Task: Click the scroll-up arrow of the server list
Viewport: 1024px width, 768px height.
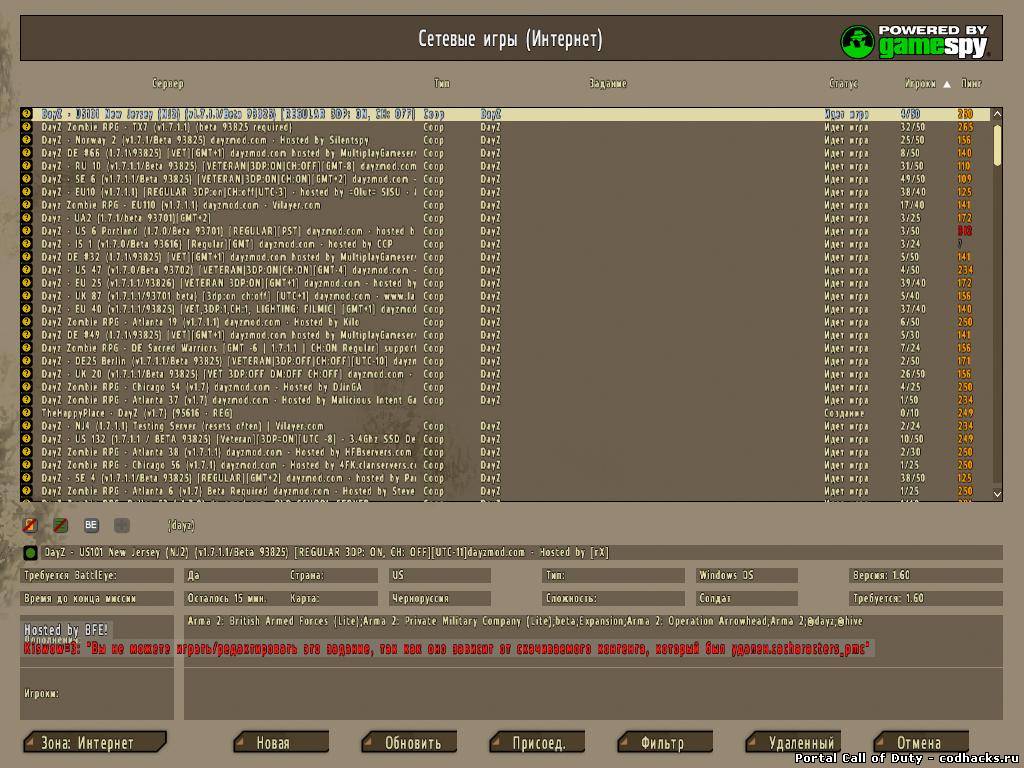Action: tap(997, 114)
